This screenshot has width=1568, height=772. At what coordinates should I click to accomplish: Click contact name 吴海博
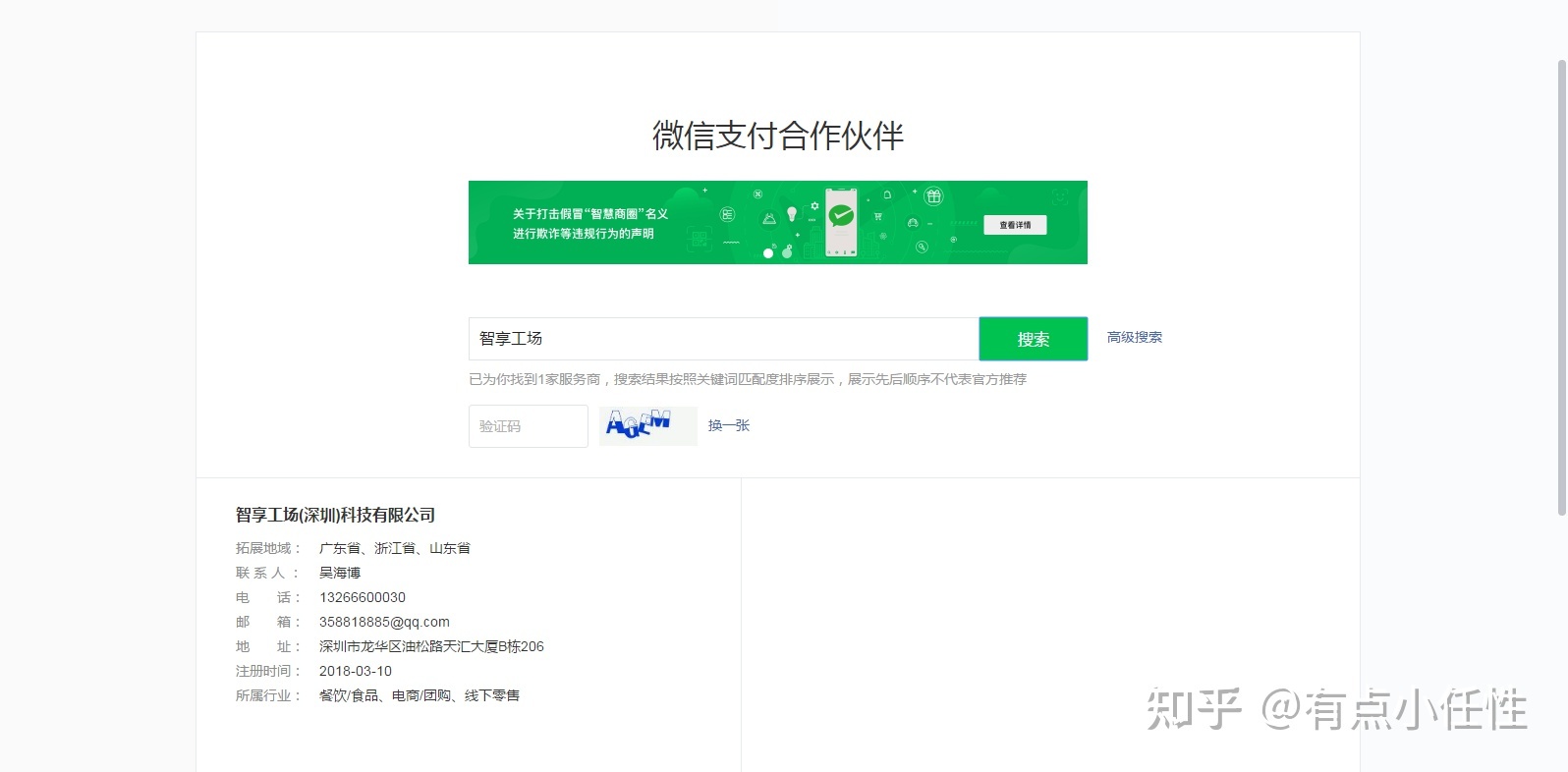[340, 573]
